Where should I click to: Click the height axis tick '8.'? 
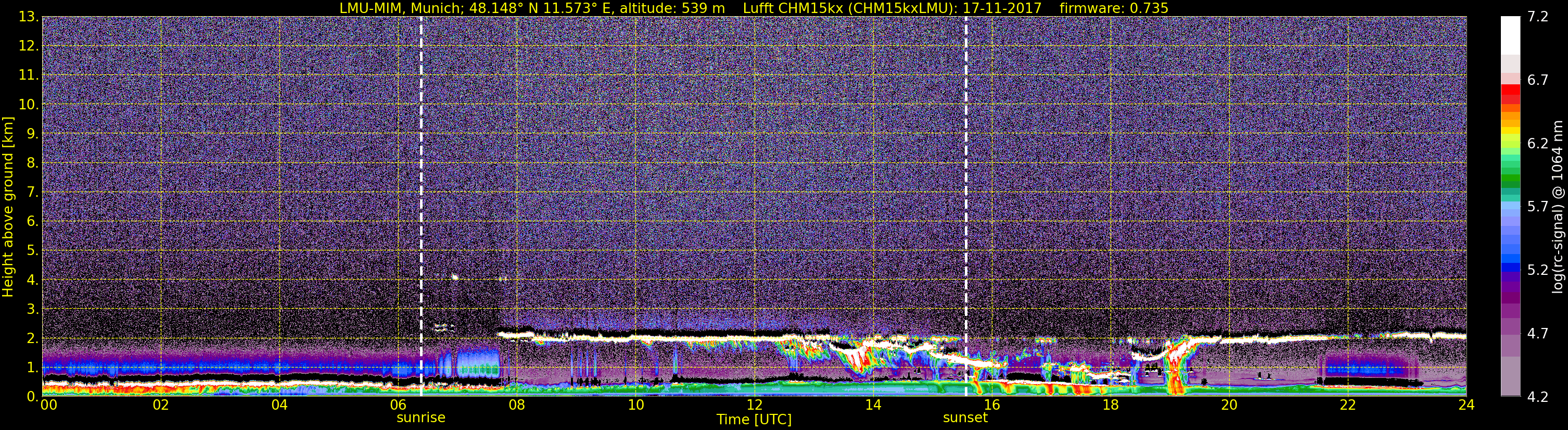(x=32, y=162)
